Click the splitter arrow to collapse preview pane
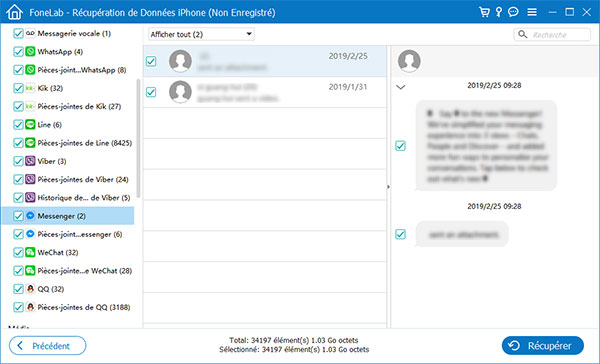 coord(388,187)
